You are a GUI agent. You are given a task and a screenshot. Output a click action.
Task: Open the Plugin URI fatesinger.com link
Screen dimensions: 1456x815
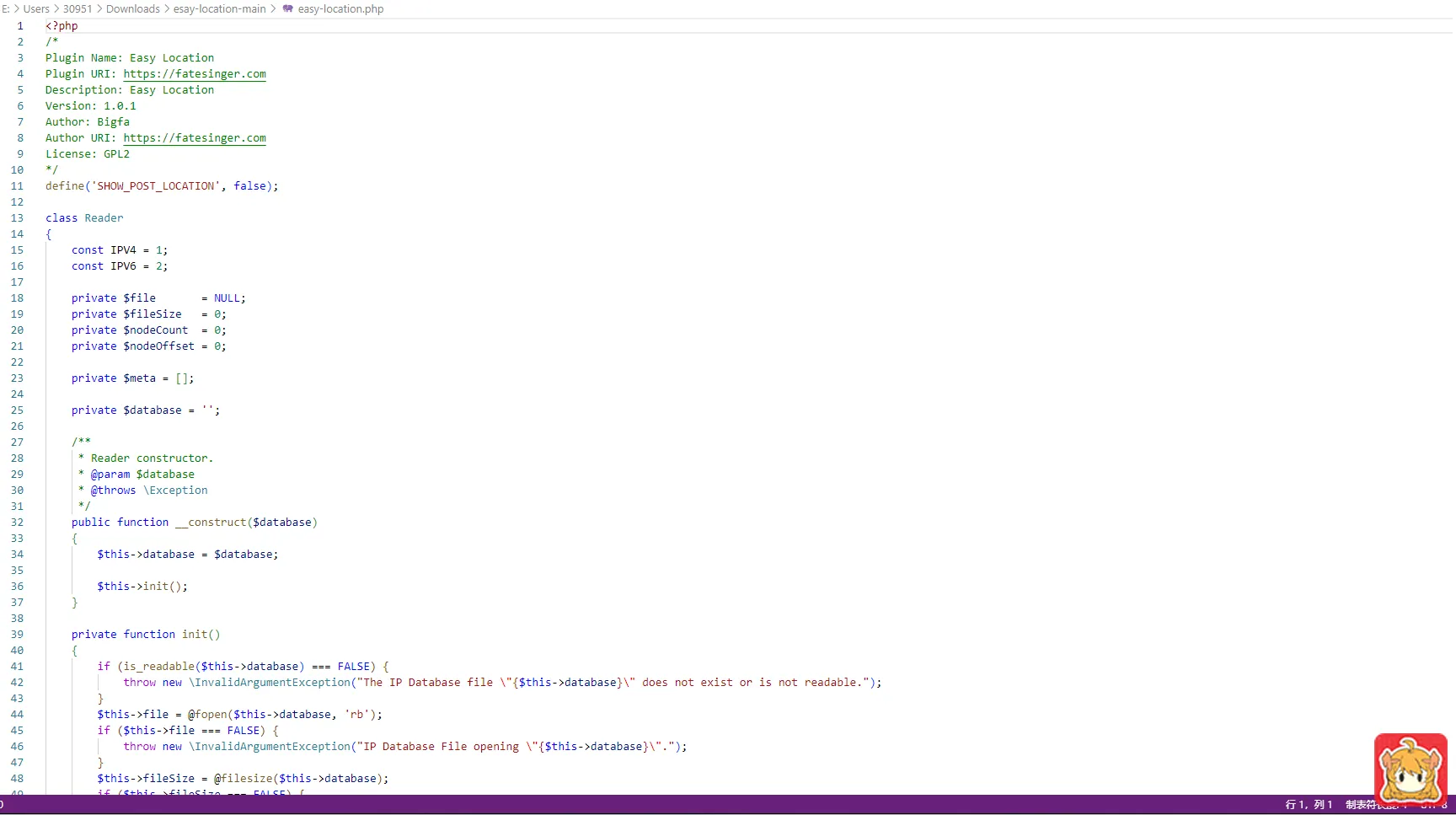[x=195, y=74]
